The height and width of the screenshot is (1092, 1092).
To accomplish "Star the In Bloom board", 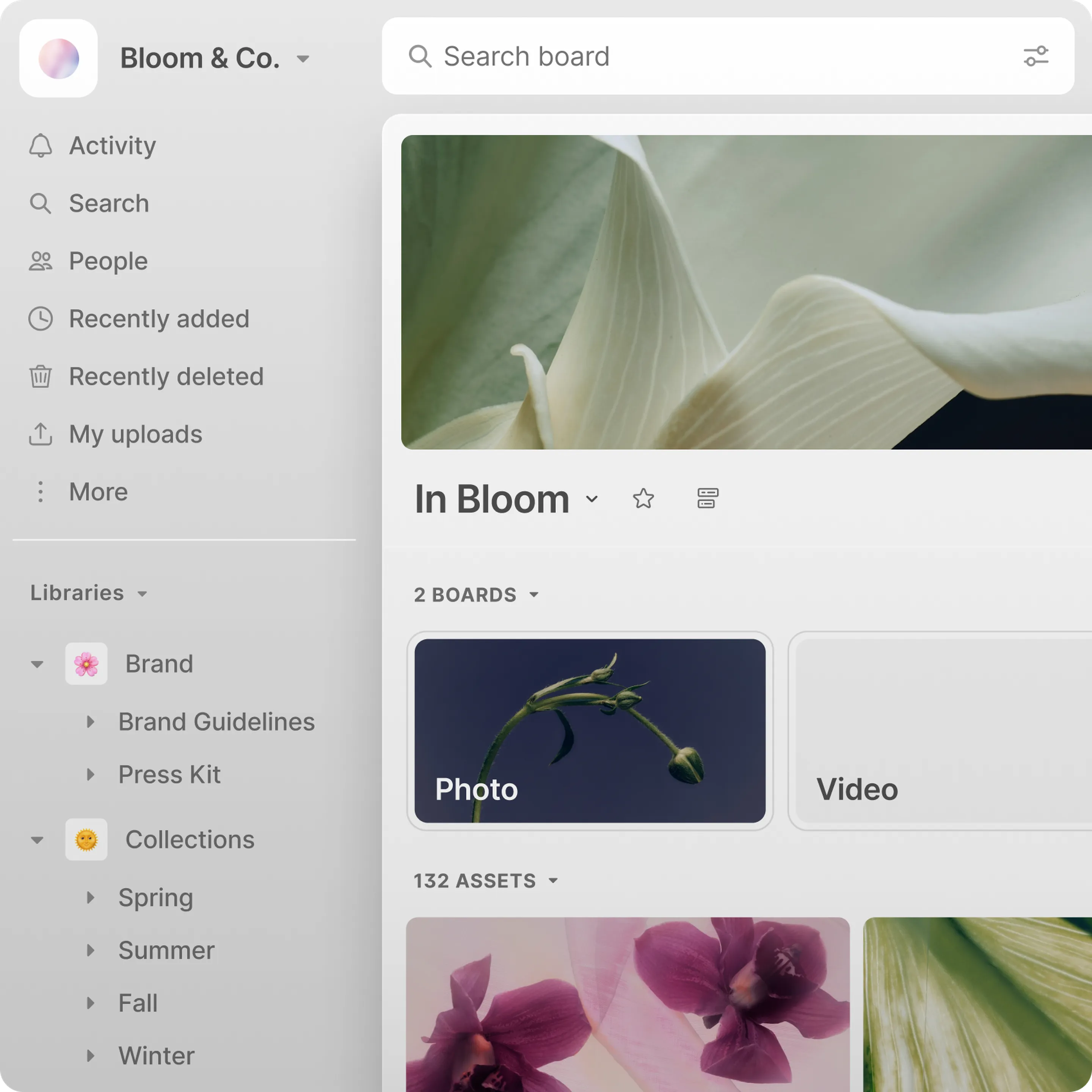I will 643,499.
